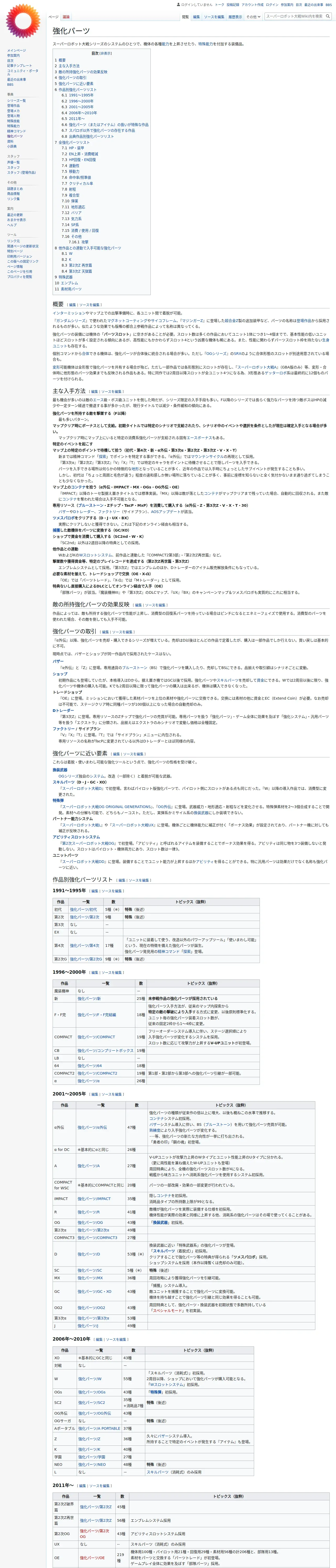Click sidebar 最近の出来事 link
This screenshot has height=1568, width=336.
click(16, 79)
